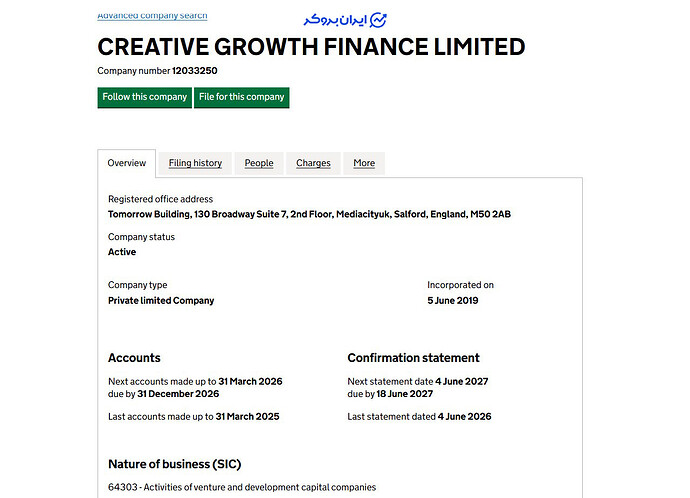Click the company number 12033250
The width and height of the screenshot is (690, 498).
tap(195, 71)
